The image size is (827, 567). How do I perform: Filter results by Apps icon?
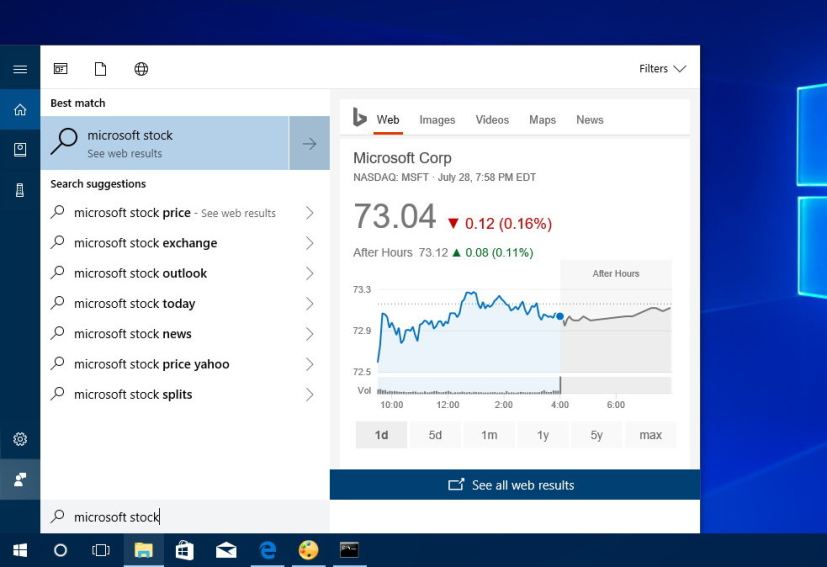point(61,69)
